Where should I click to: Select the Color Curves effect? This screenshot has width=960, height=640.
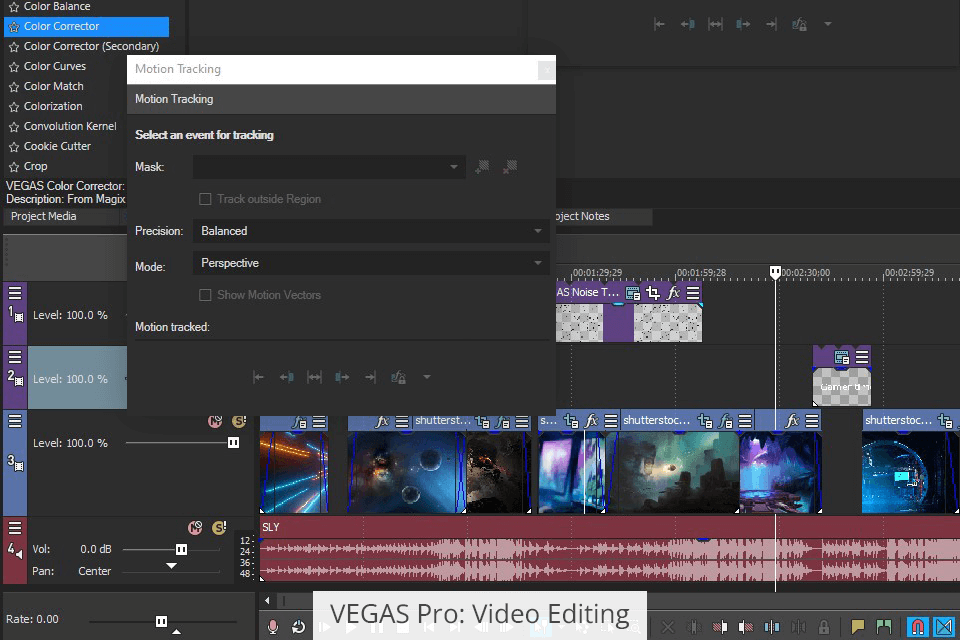54,66
